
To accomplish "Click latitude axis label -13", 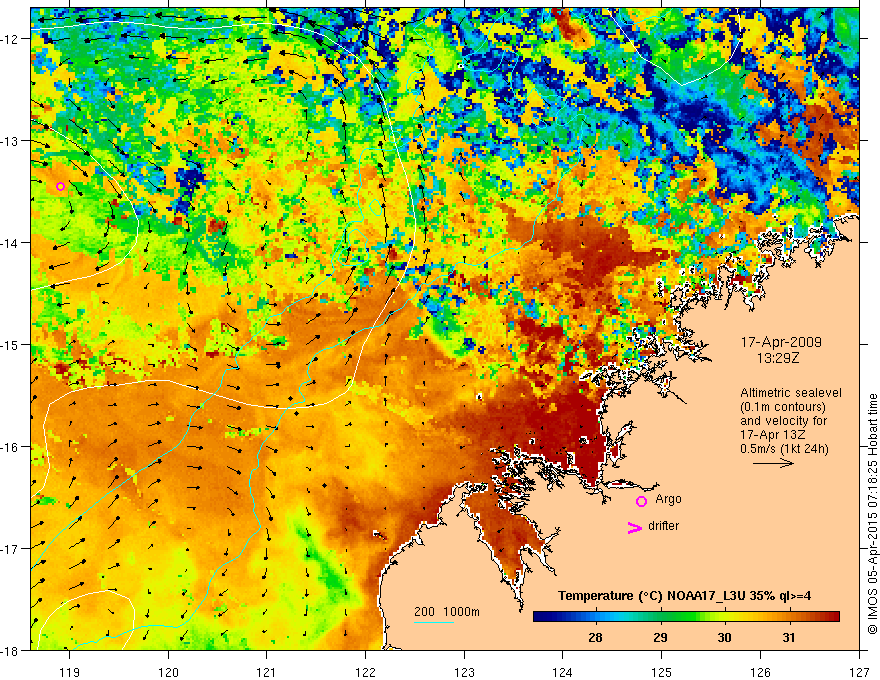I will pyautogui.click(x=11, y=141).
